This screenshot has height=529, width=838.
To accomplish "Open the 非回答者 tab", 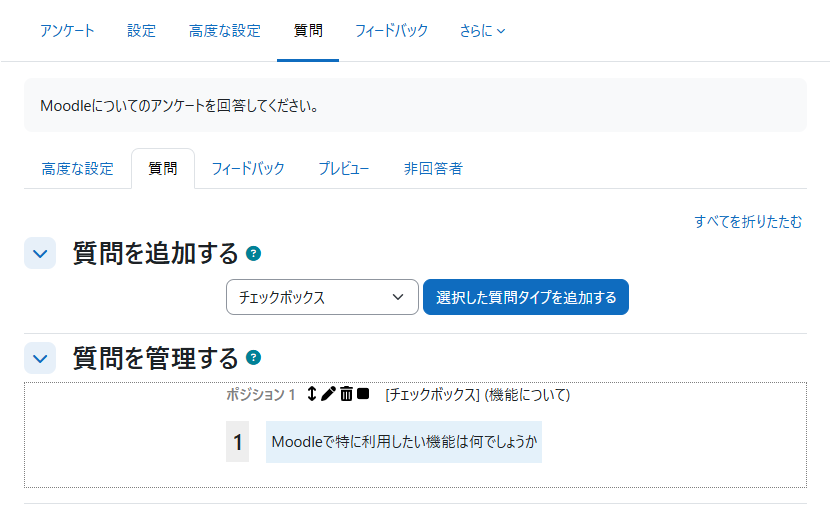I will [x=433, y=169].
